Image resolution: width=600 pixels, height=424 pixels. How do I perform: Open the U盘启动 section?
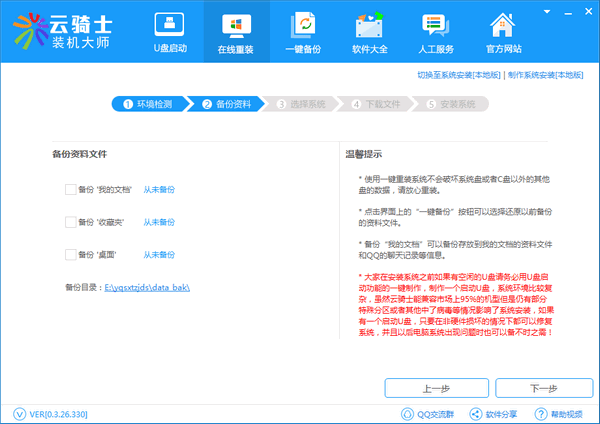tap(171, 32)
